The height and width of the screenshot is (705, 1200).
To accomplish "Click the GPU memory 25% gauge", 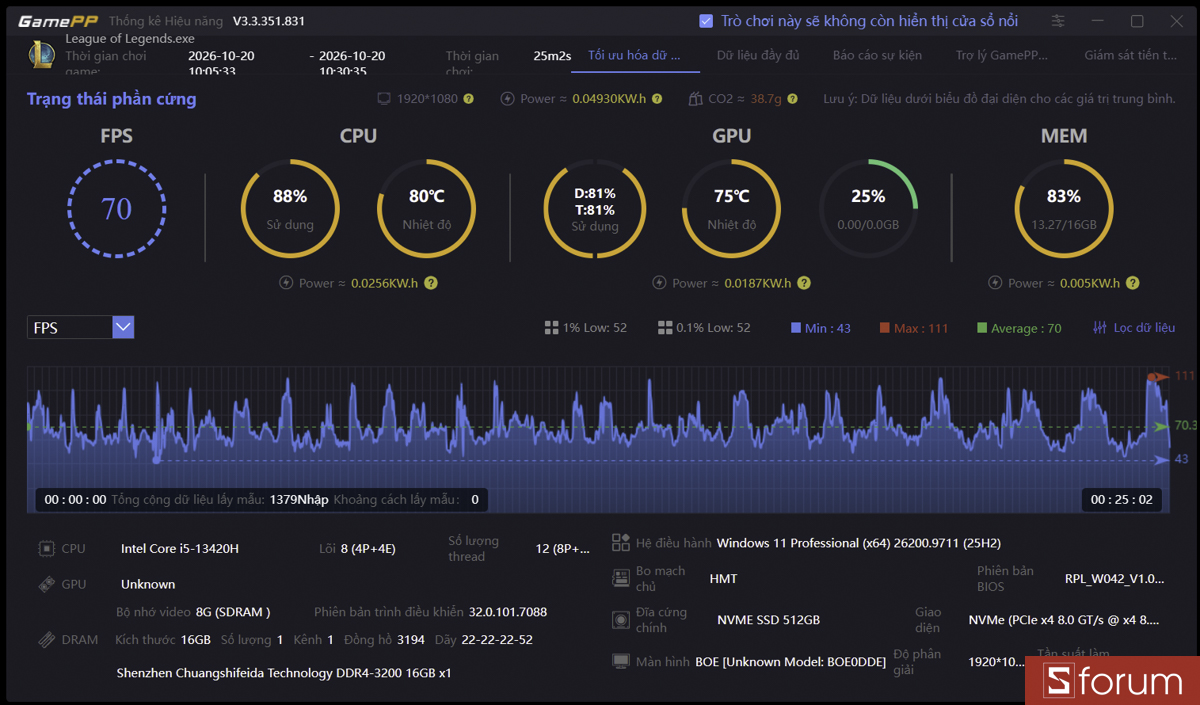I will point(868,208).
